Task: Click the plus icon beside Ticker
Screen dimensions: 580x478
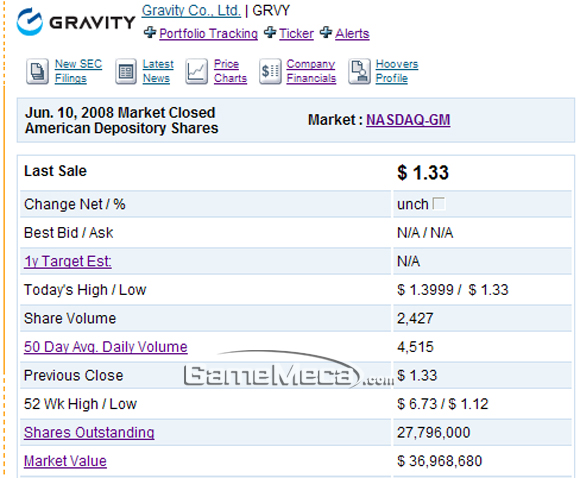Action: (x=270, y=33)
